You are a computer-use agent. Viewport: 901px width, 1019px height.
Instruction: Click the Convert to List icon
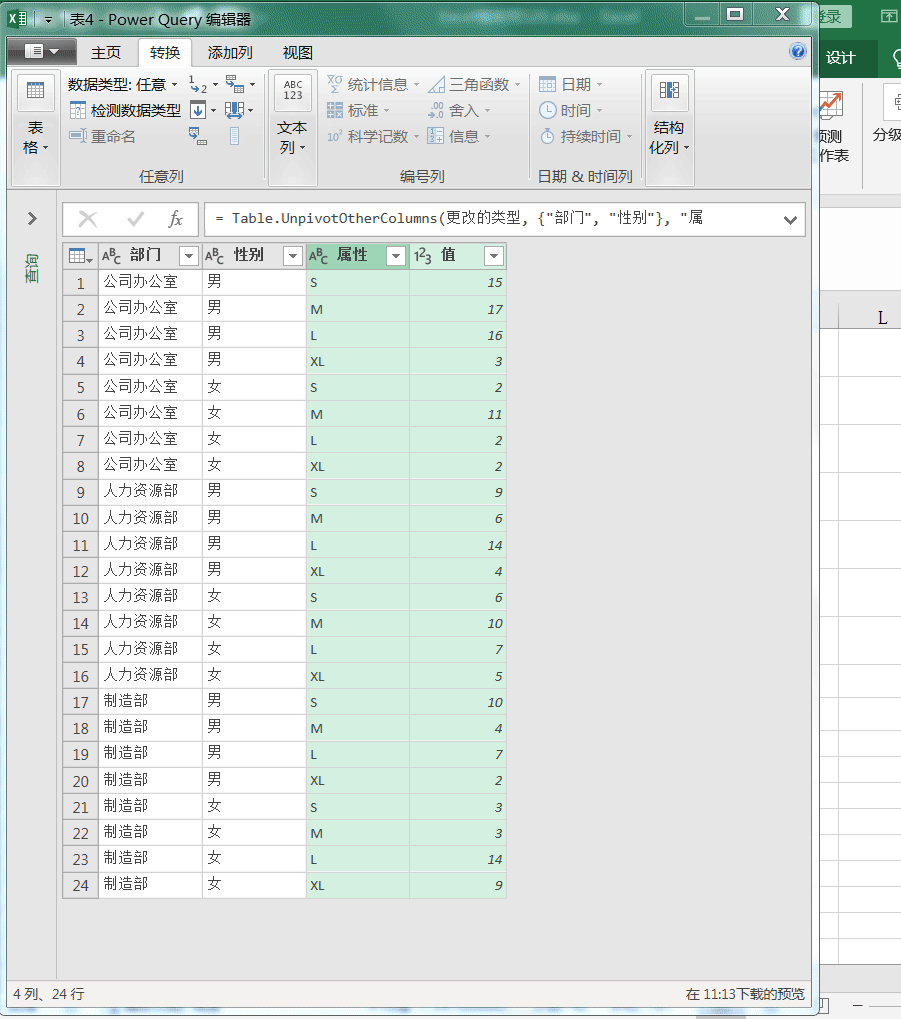click(x=235, y=136)
